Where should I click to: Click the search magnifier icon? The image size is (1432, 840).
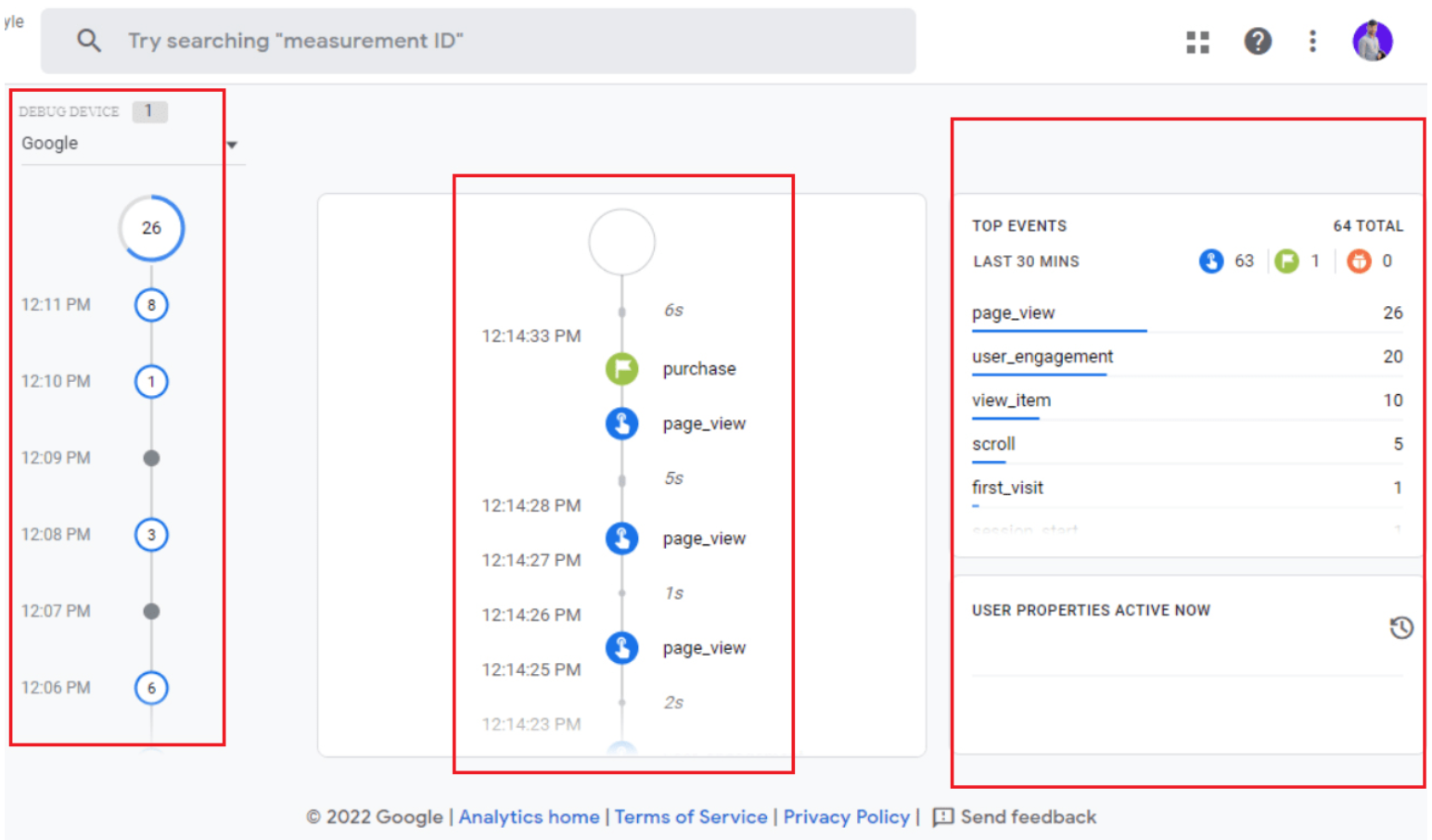tap(89, 41)
